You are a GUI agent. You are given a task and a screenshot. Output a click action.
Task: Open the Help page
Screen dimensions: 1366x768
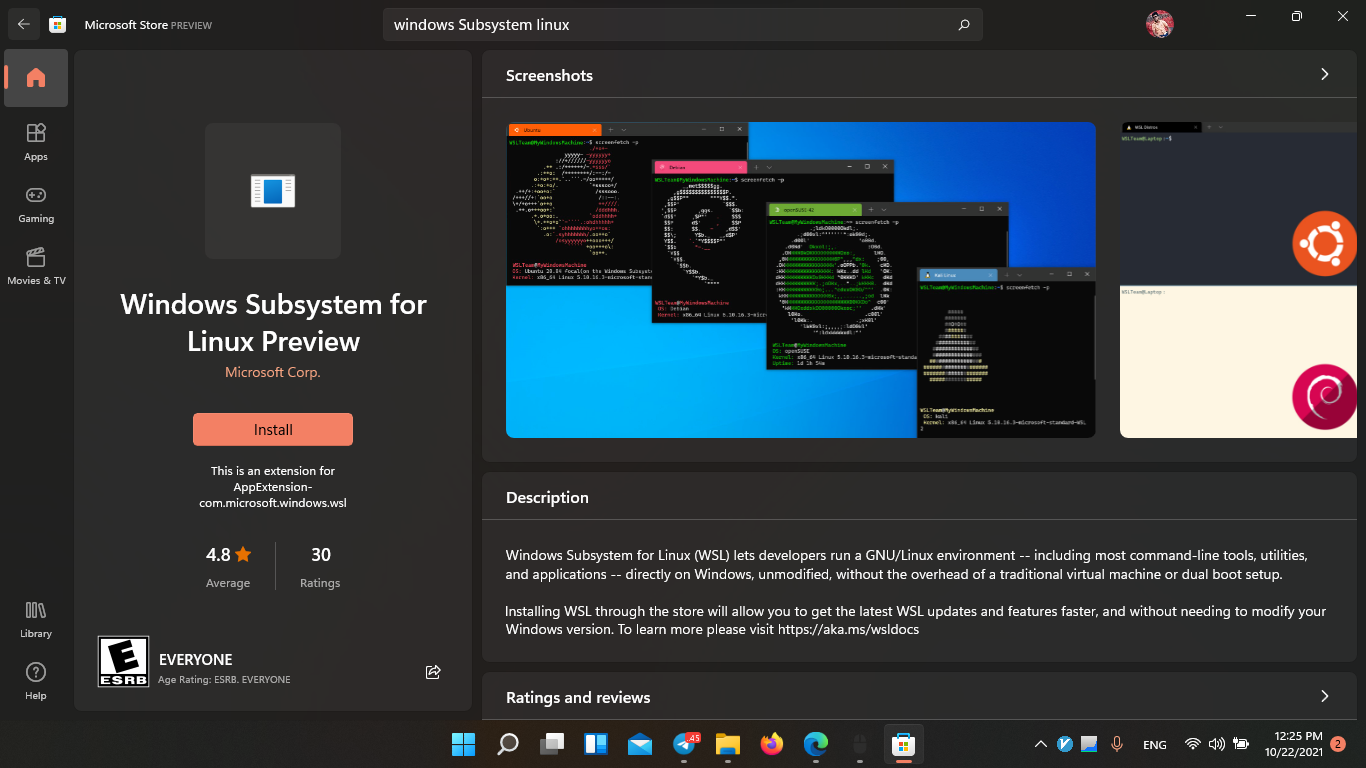tap(36, 680)
